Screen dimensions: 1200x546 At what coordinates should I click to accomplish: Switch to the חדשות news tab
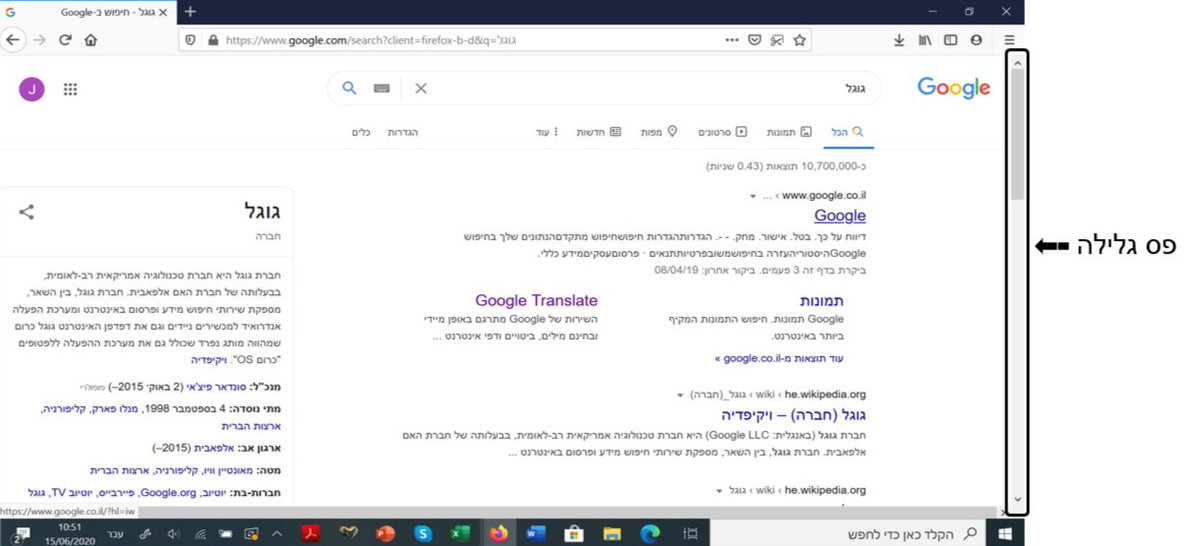coord(599,132)
